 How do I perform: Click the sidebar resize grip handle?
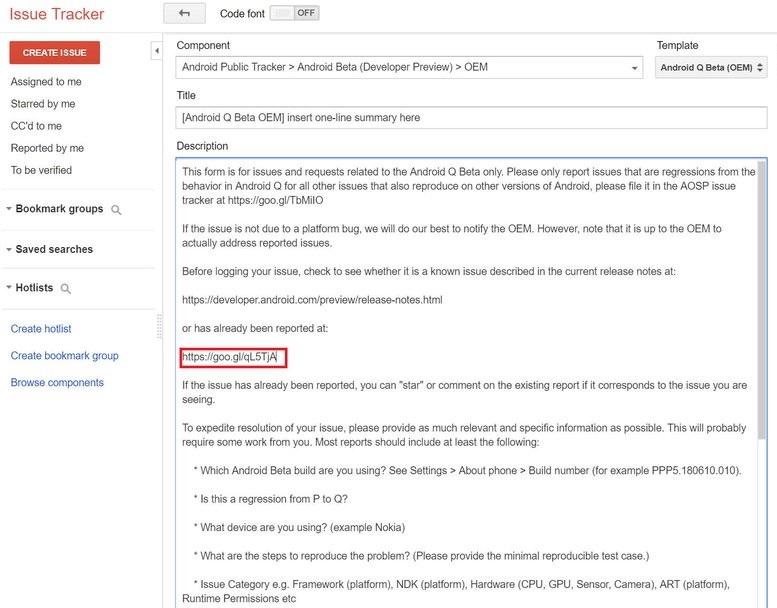point(159,327)
